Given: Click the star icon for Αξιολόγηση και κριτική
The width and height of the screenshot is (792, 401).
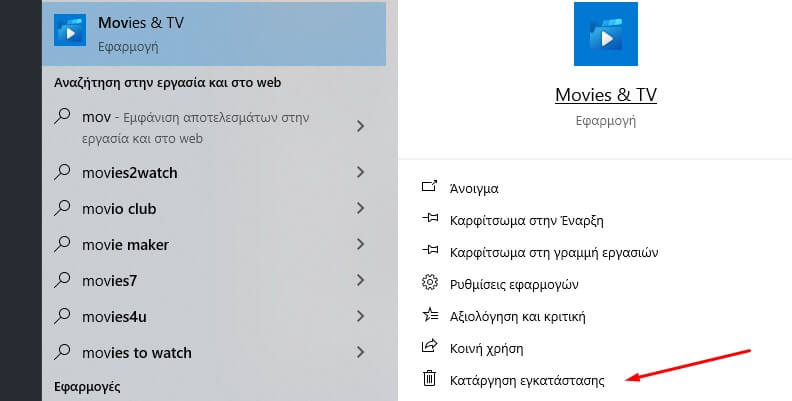Looking at the screenshot, I should (430, 316).
